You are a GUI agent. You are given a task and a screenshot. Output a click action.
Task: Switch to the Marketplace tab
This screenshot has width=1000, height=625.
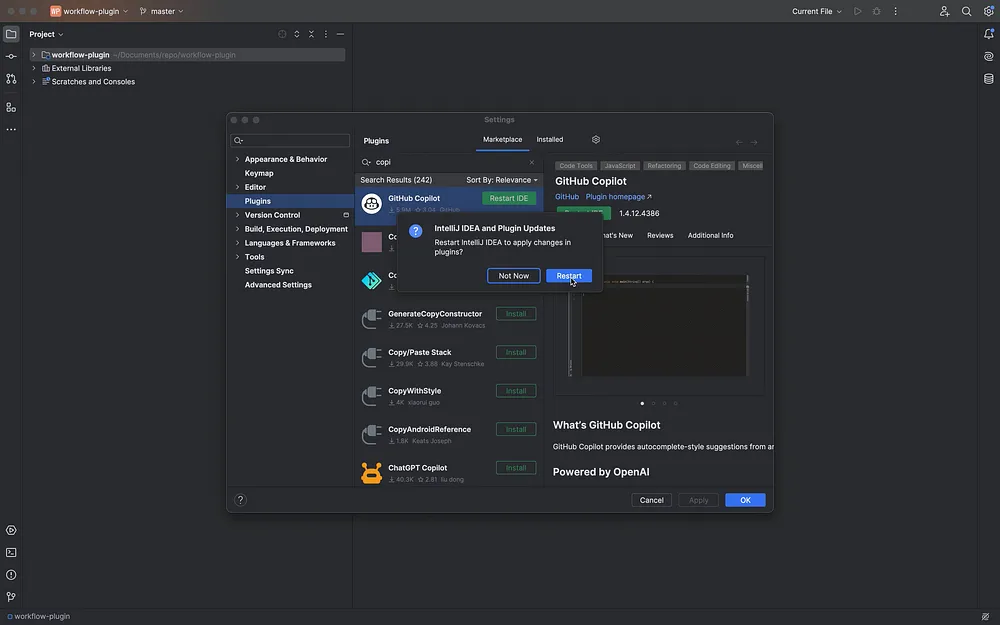(x=503, y=140)
